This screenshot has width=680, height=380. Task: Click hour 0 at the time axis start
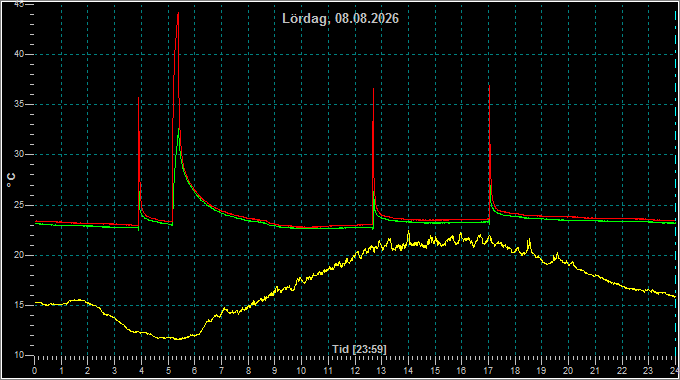pyautogui.click(x=35, y=371)
